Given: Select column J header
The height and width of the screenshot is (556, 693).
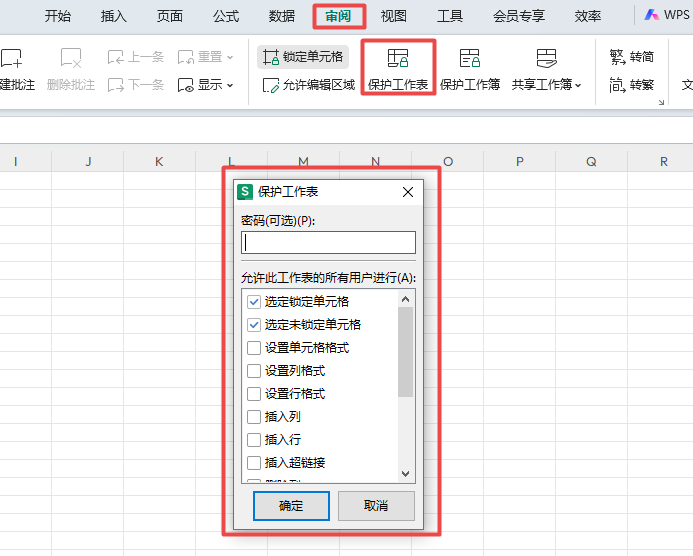Looking at the screenshot, I should point(88,162).
